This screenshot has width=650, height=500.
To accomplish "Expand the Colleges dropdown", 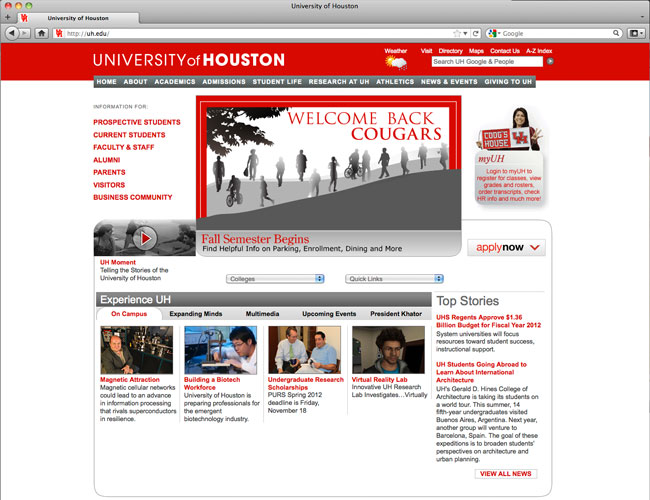I will [275, 279].
